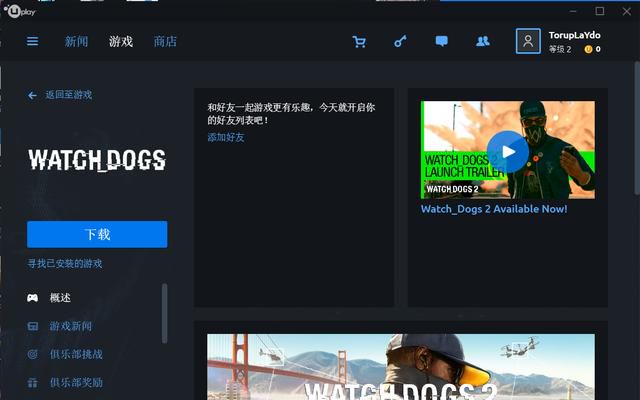Click the Watch Dogs 2 banner image

pyautogui.click(x=401, y=367)
